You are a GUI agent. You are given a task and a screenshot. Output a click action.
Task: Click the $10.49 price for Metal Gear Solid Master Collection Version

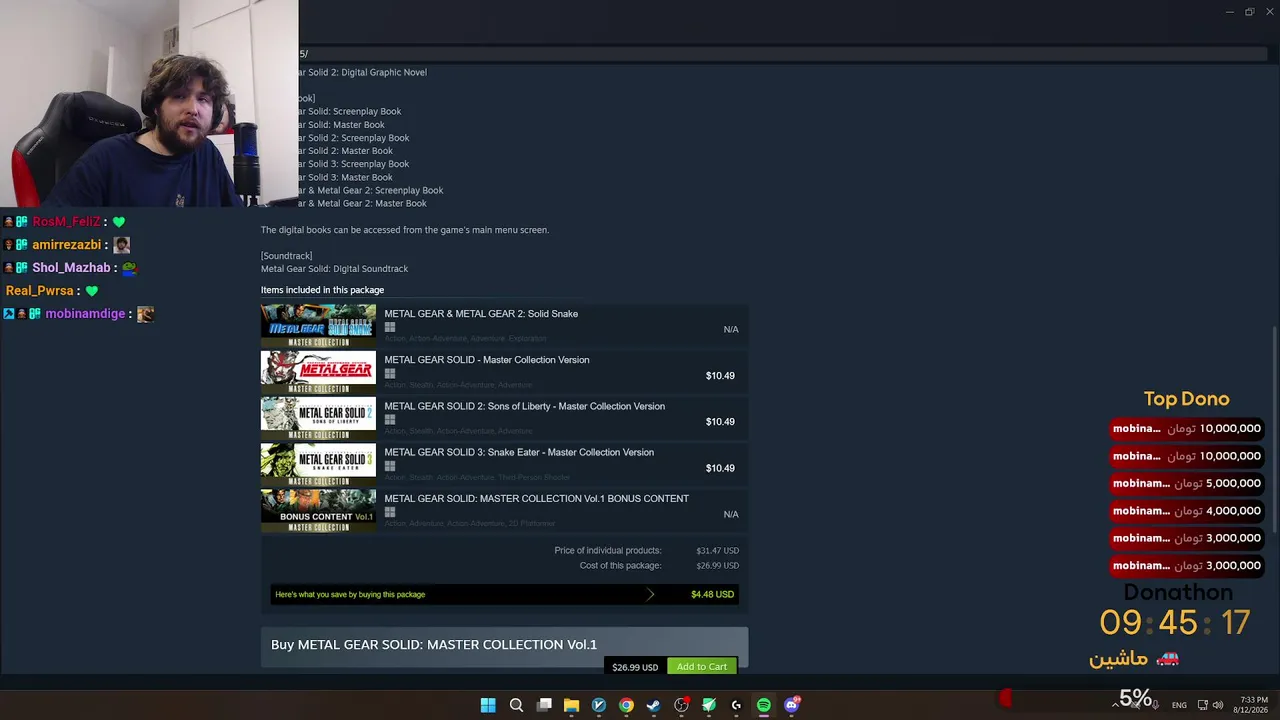pos(720,376)
